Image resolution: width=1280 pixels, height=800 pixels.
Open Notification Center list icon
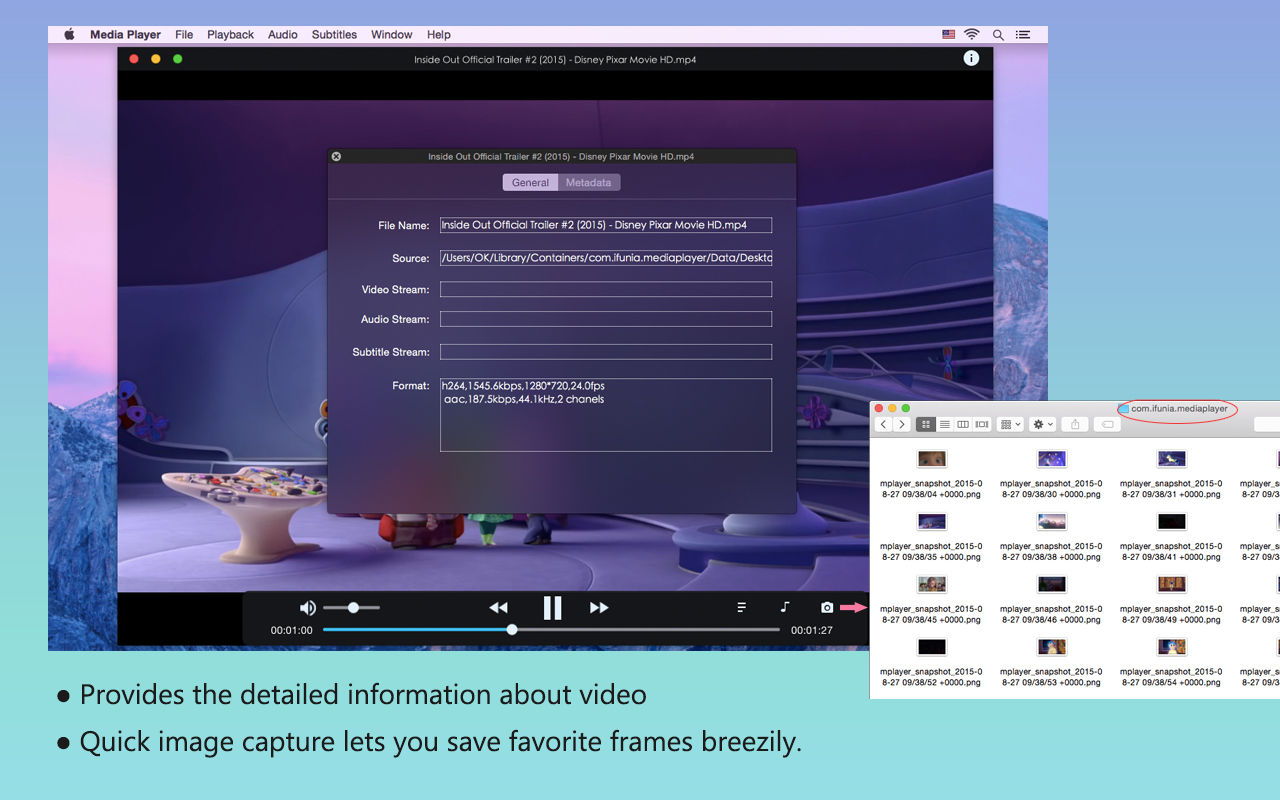pos(1023,34)
